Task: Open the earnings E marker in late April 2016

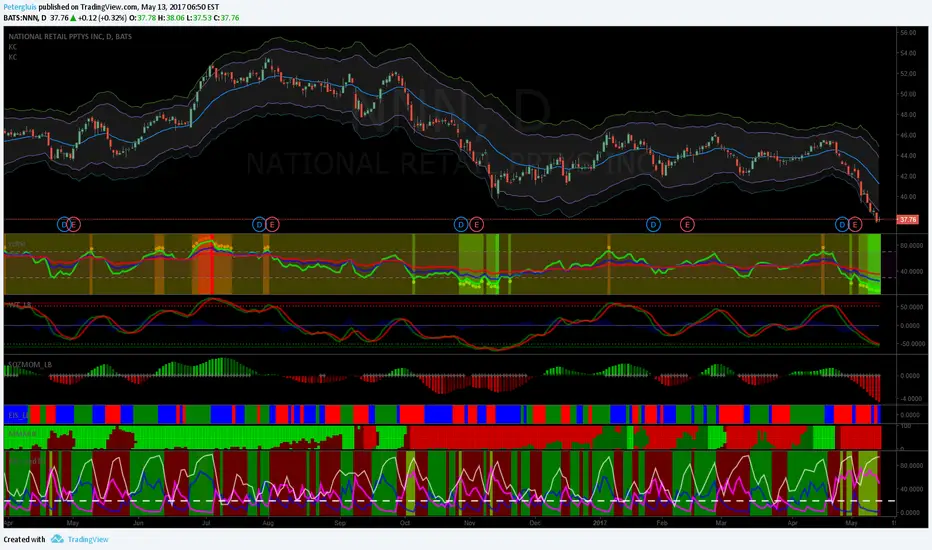Action: [74, 224]
